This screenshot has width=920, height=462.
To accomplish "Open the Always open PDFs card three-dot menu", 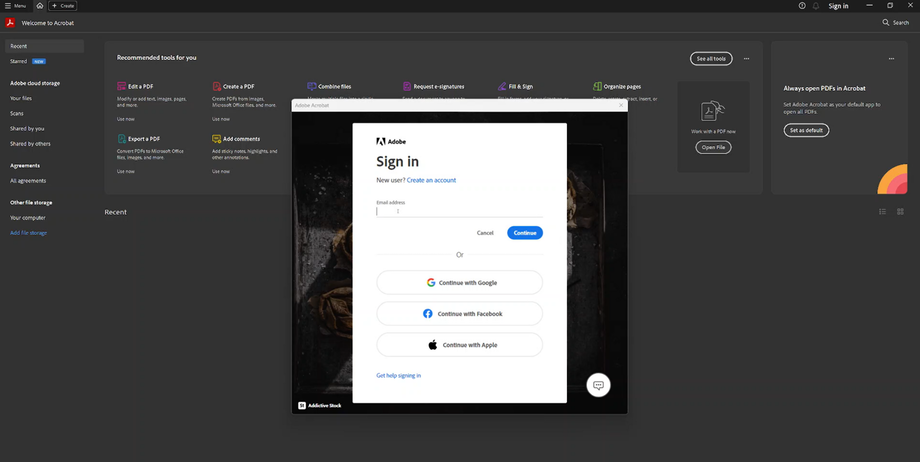I will (x=891, y=59).
